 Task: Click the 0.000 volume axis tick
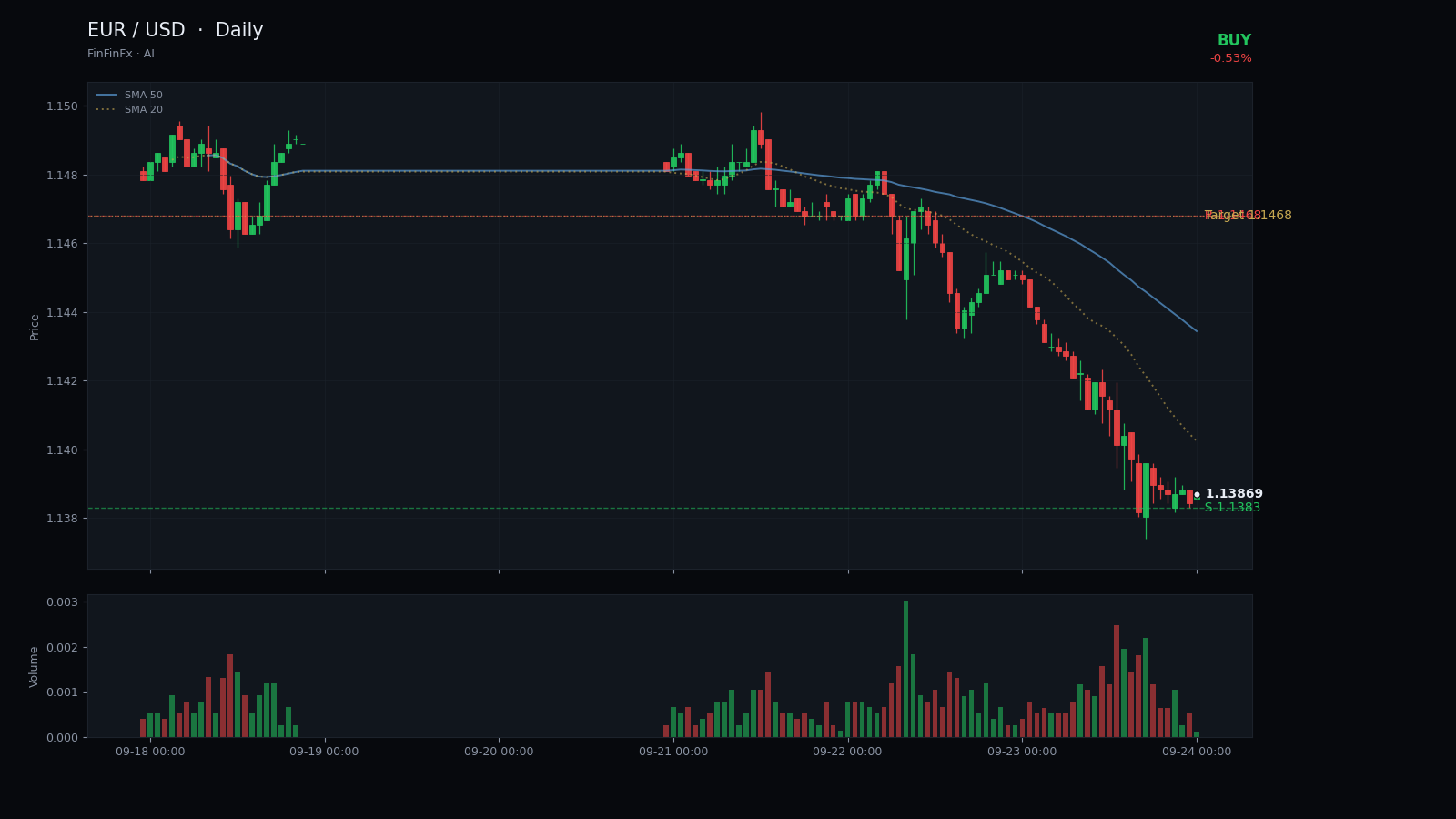pos(62,738)
